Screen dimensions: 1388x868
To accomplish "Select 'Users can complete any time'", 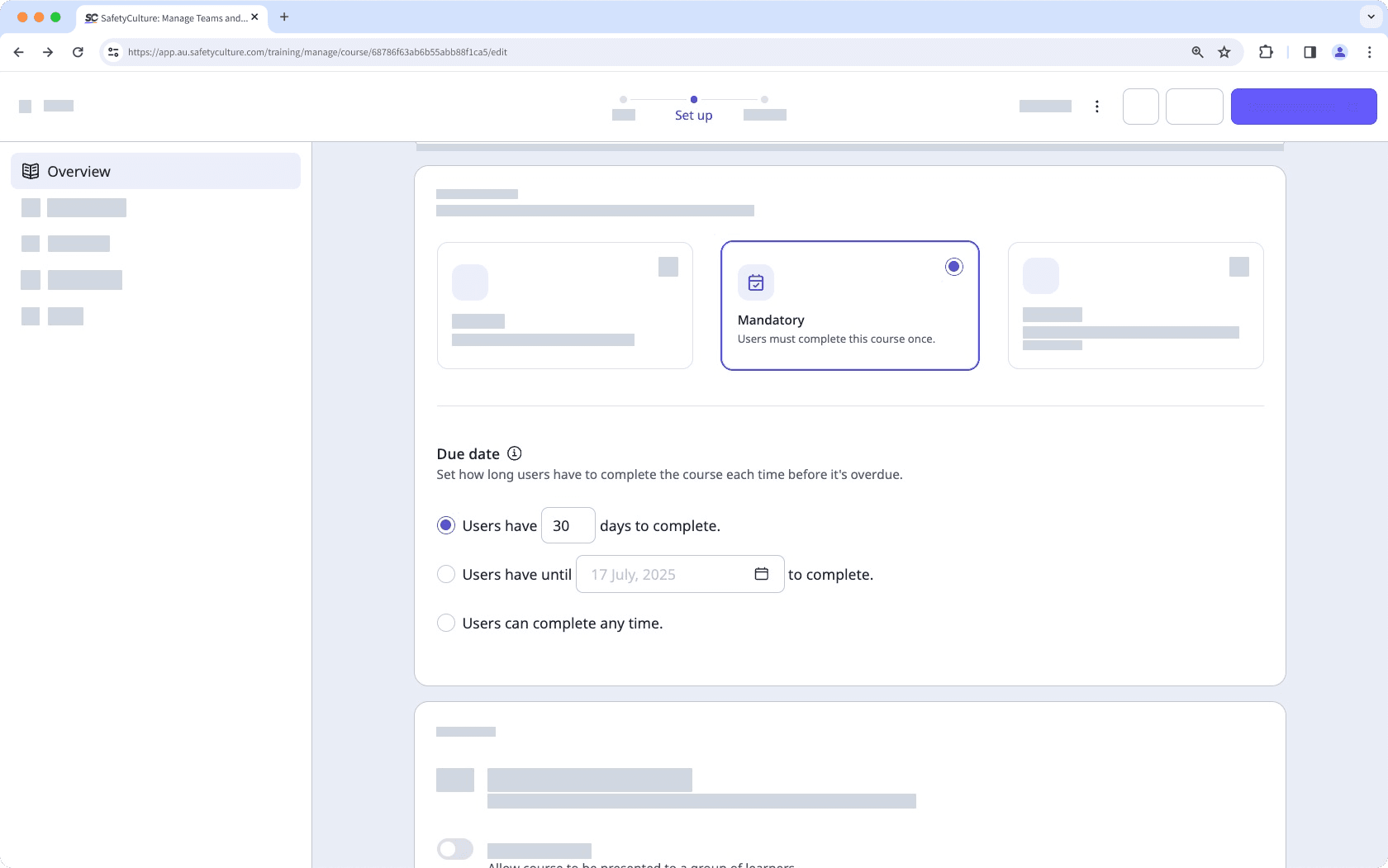I will pos(446,623).
